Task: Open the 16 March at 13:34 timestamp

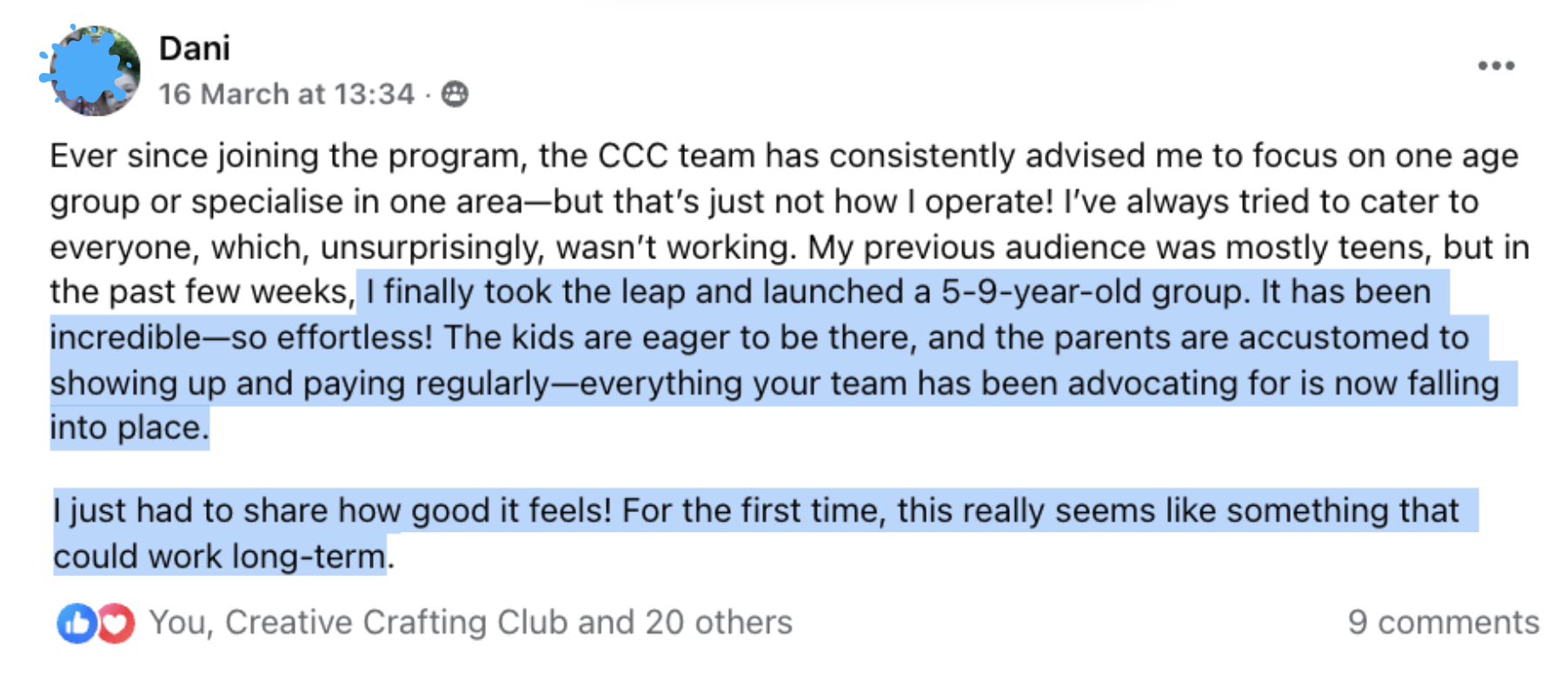Action: (x=286, y=94)
